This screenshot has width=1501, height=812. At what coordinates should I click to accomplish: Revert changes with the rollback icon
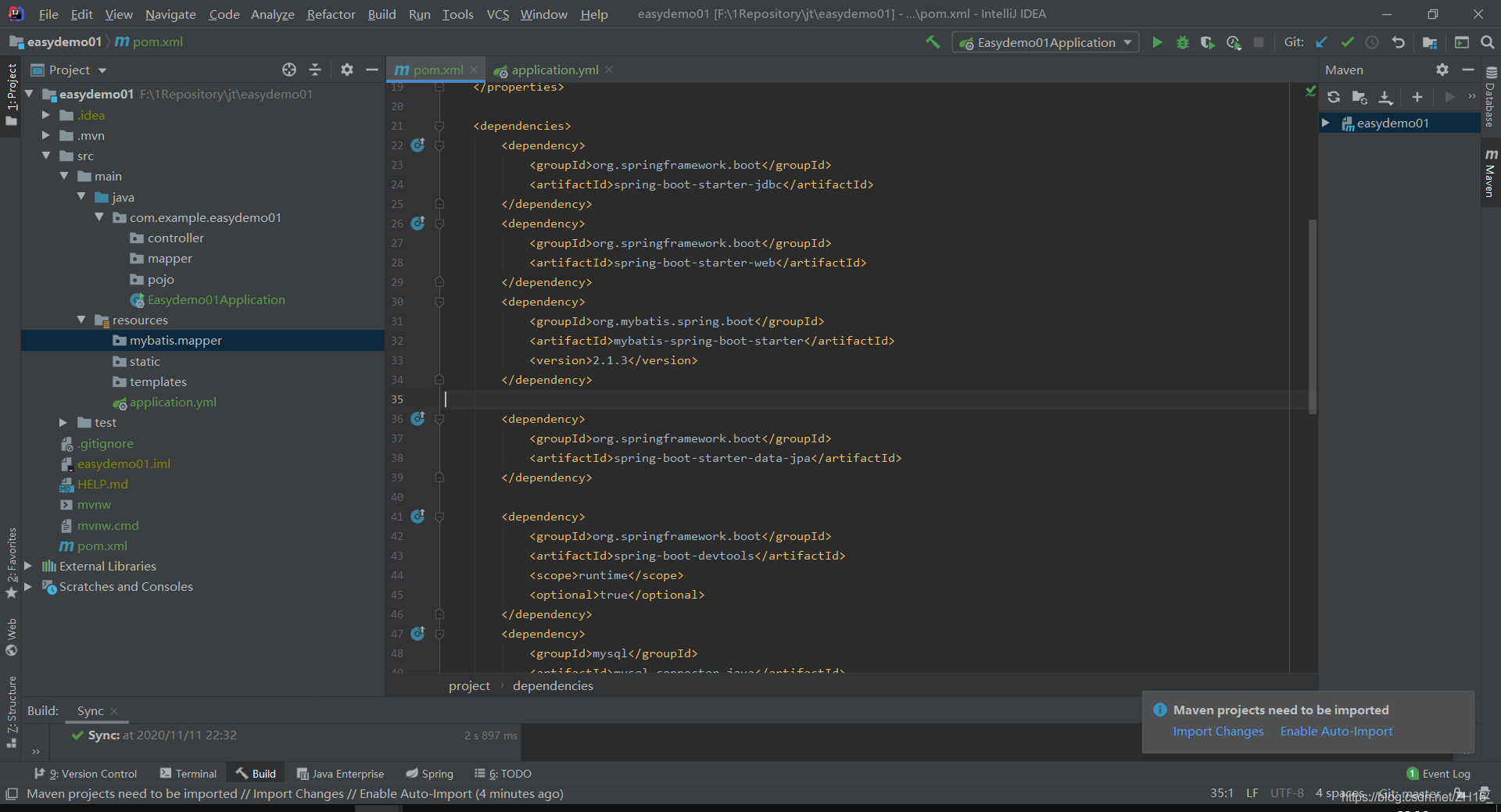(x=1398, y=42)
